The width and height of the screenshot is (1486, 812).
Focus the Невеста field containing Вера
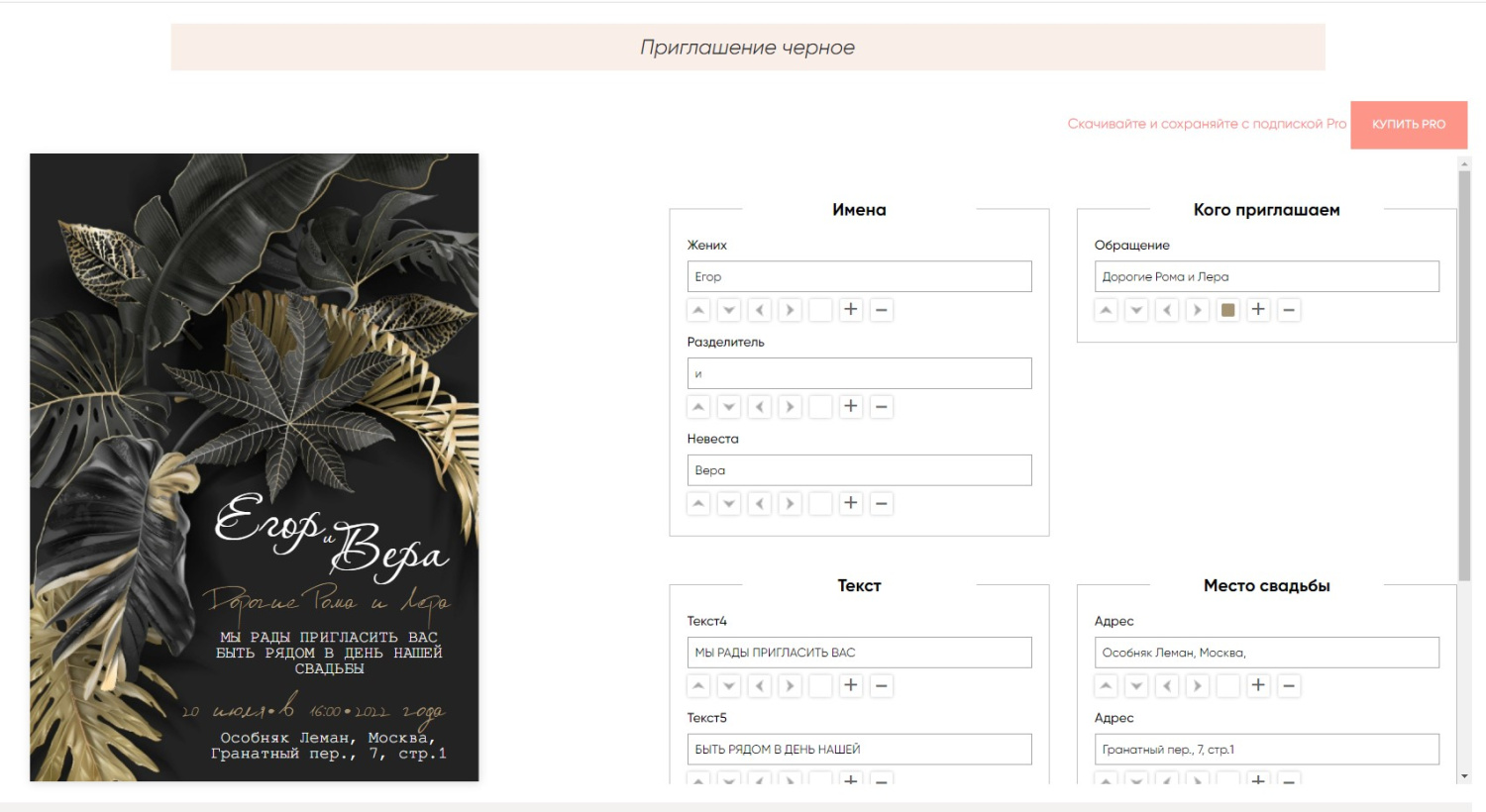click(860, 470)
